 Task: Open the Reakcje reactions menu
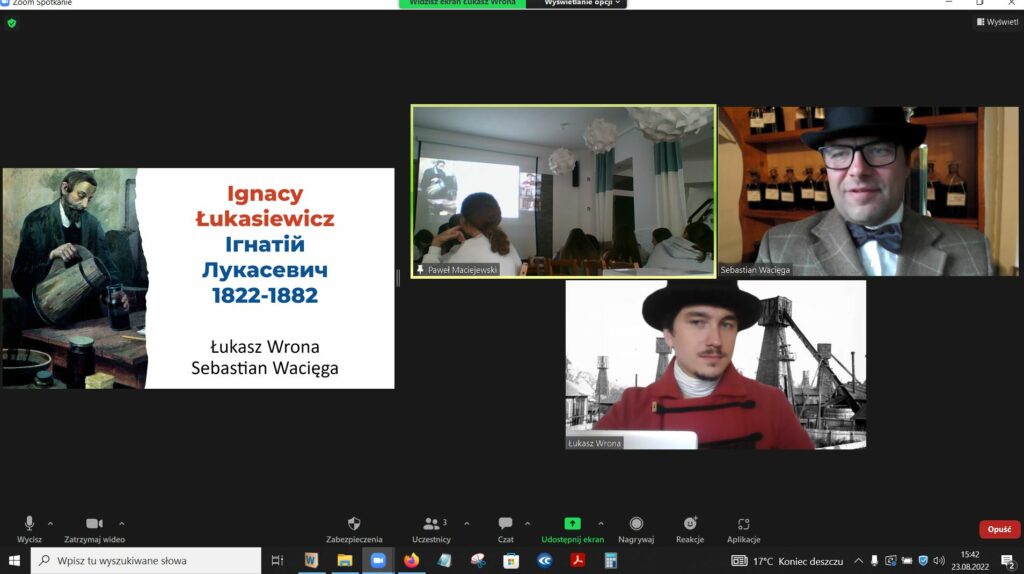coord(689,524)
